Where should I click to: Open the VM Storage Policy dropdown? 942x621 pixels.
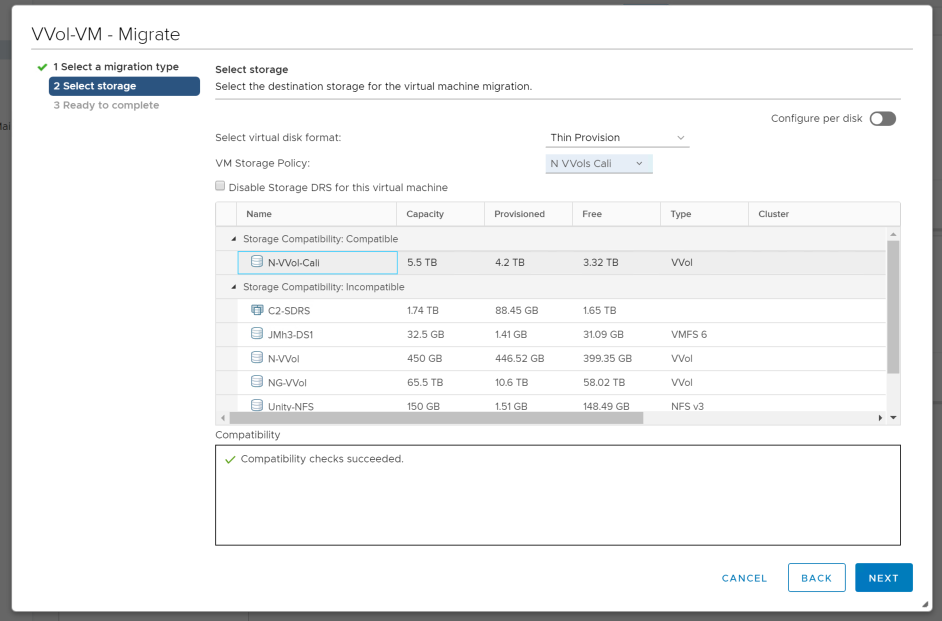(x=598, y=163)
